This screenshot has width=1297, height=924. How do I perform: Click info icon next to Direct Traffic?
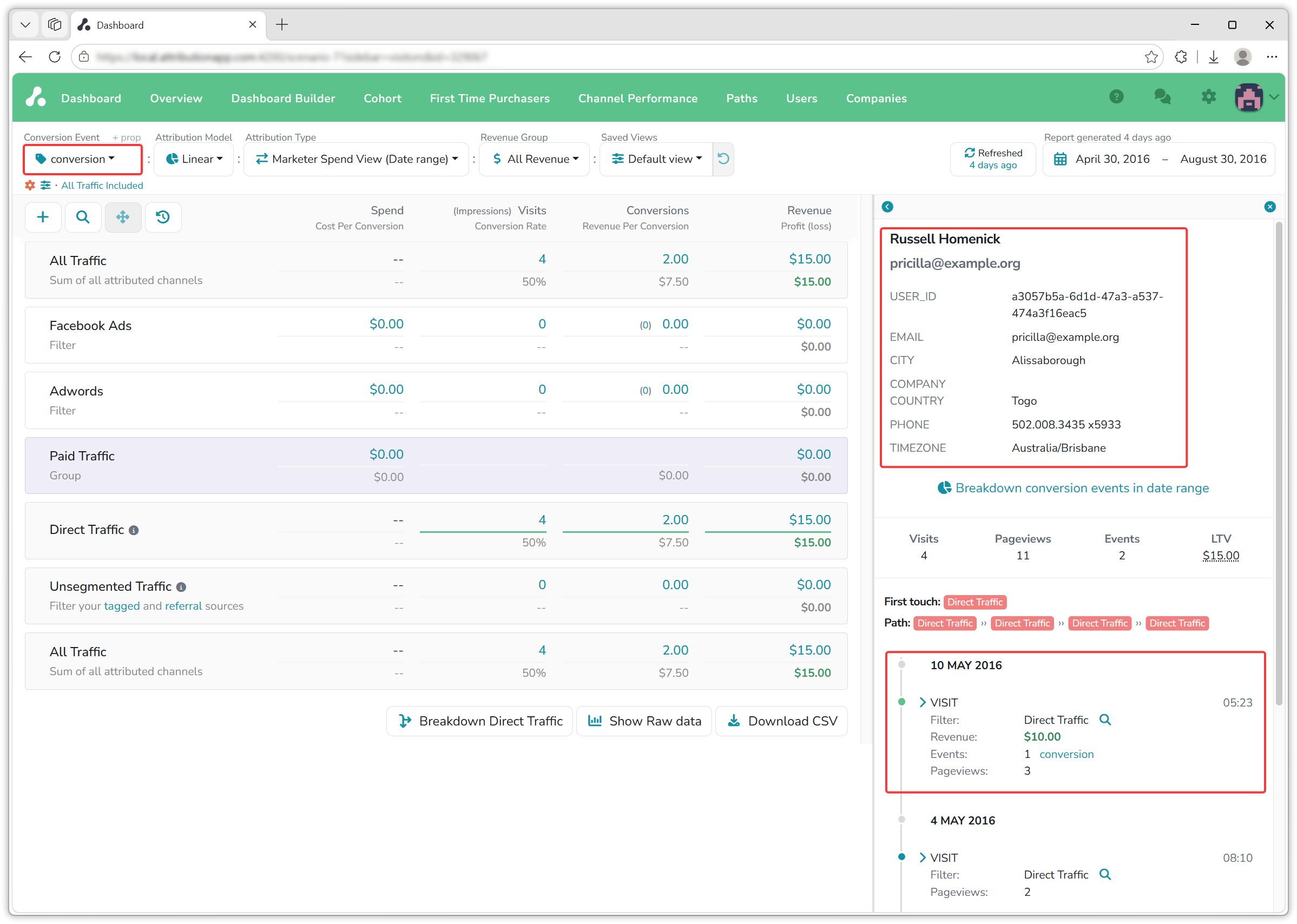(x=134, y=530)
